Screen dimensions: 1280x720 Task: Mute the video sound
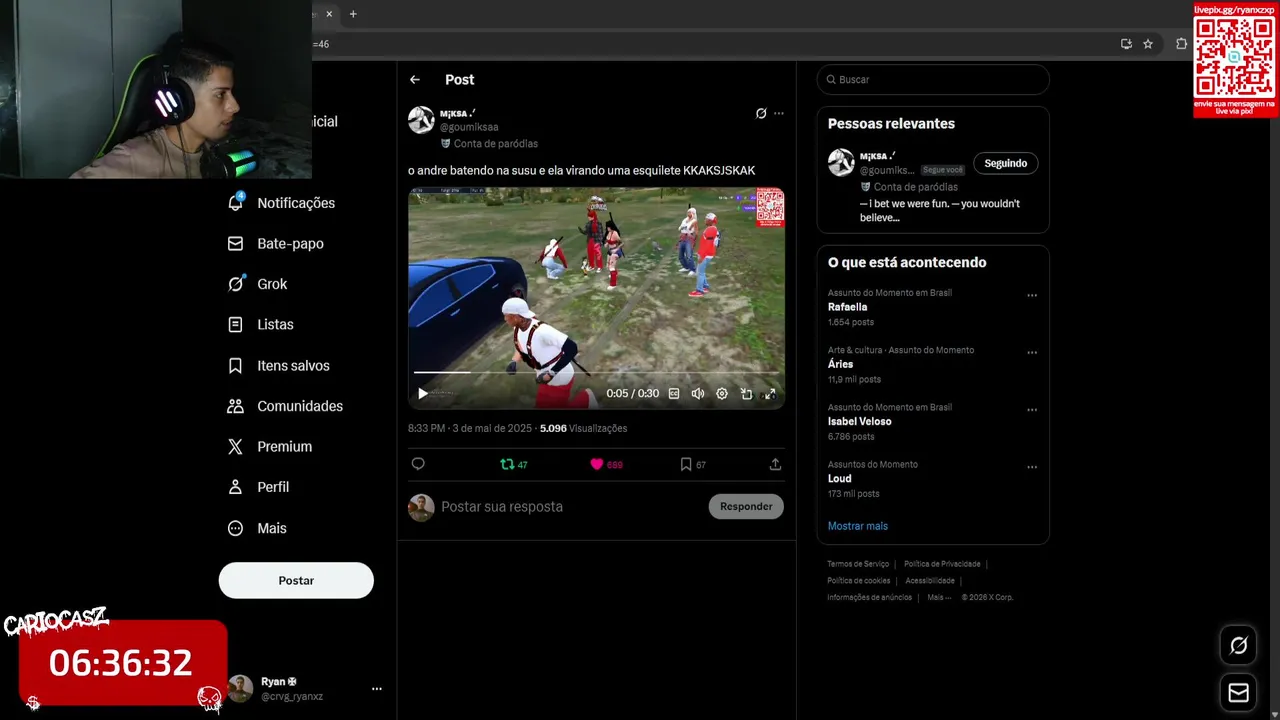pos(698,394)
